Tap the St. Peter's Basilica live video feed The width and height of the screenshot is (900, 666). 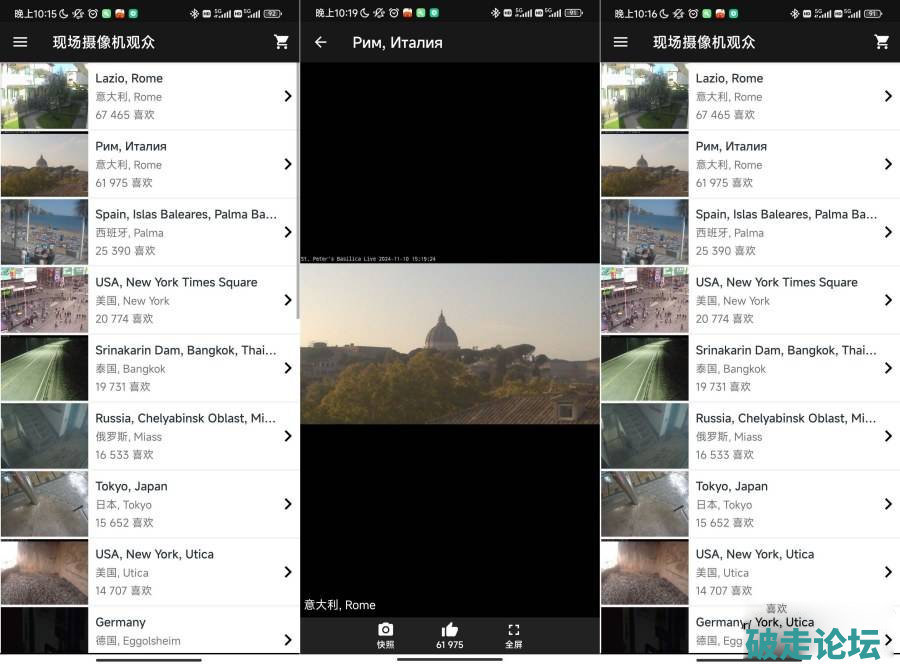coord(449,343)
